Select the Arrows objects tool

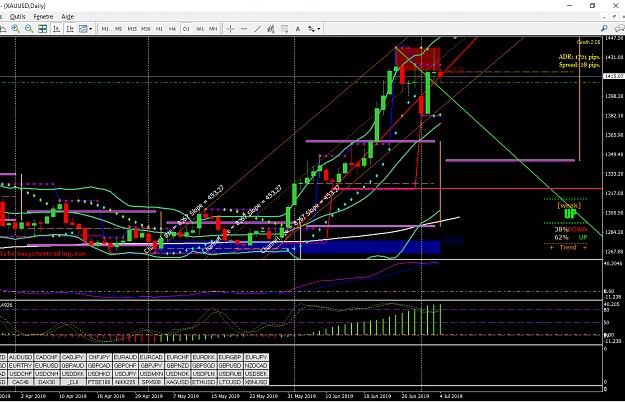[311, 29]
